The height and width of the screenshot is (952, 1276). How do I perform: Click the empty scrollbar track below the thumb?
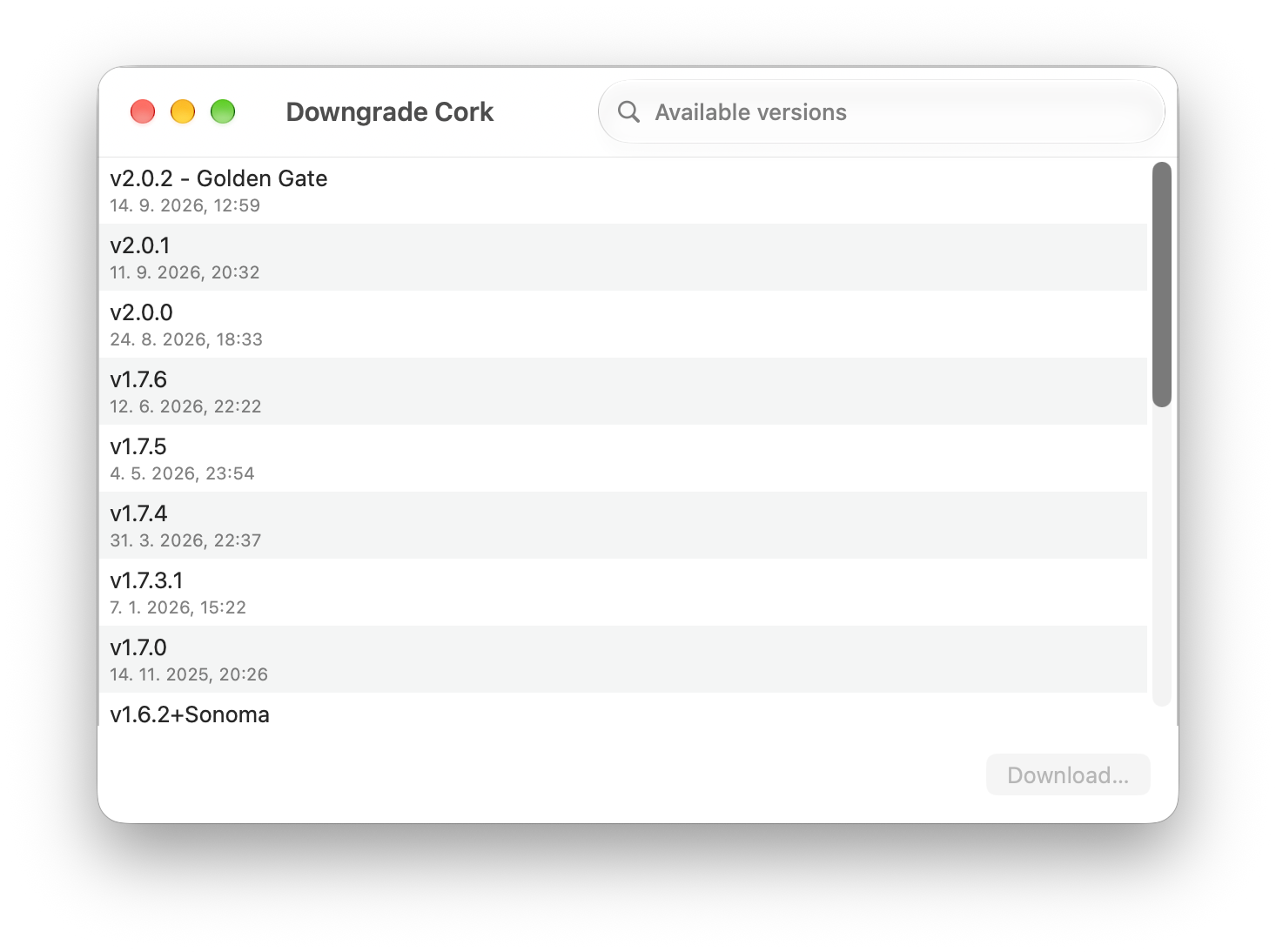(1162, 557)
